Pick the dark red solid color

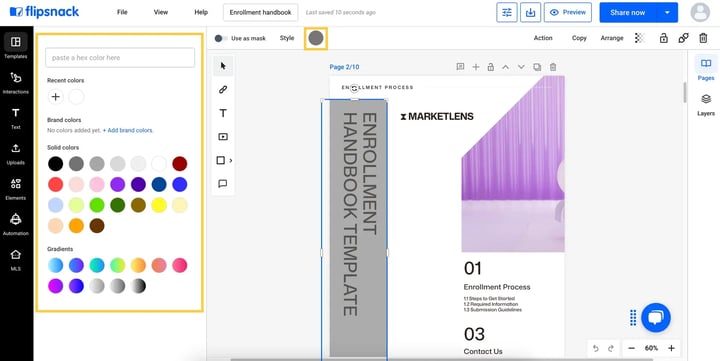(180, 164)
